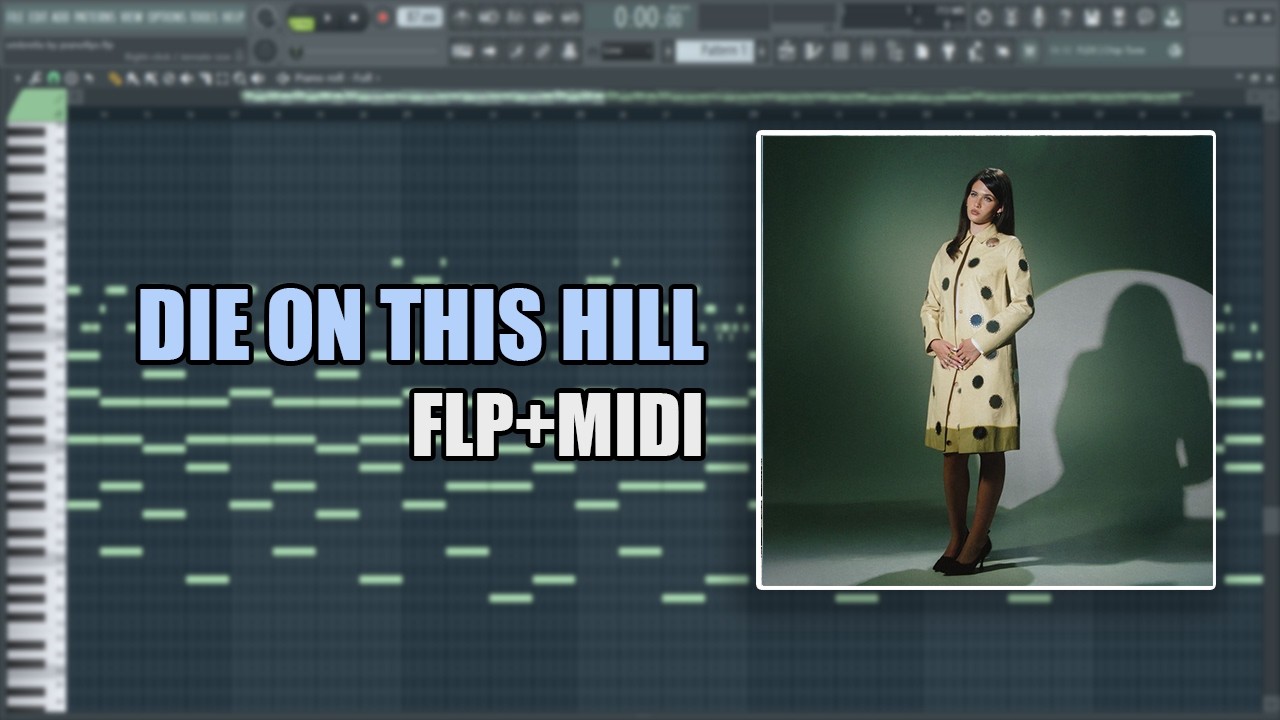Open the piano roll menu arrow
The image size is (1280, 720).
click(18, 78)
